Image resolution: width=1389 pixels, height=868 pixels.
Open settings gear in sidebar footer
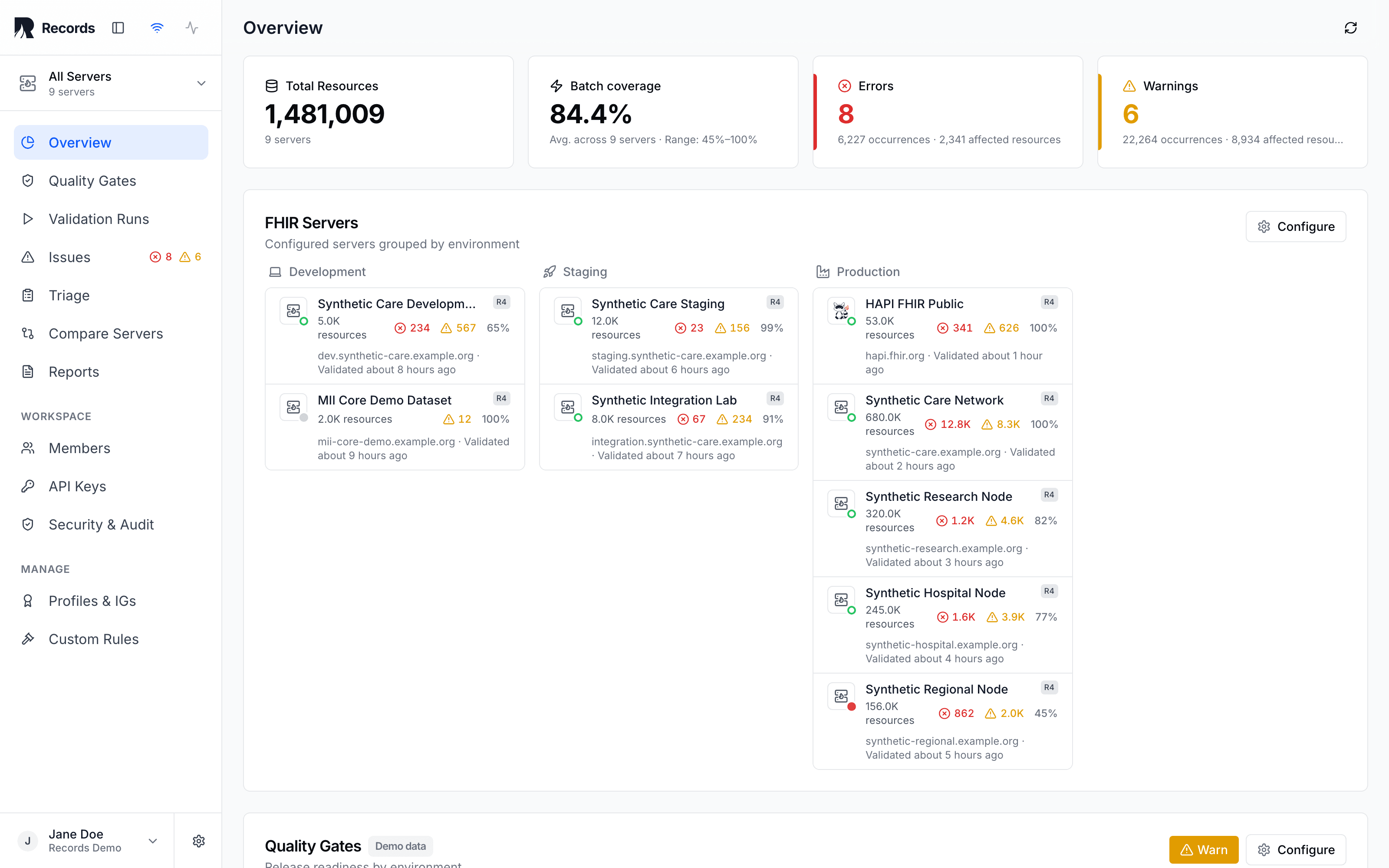[x=199, y=841]
